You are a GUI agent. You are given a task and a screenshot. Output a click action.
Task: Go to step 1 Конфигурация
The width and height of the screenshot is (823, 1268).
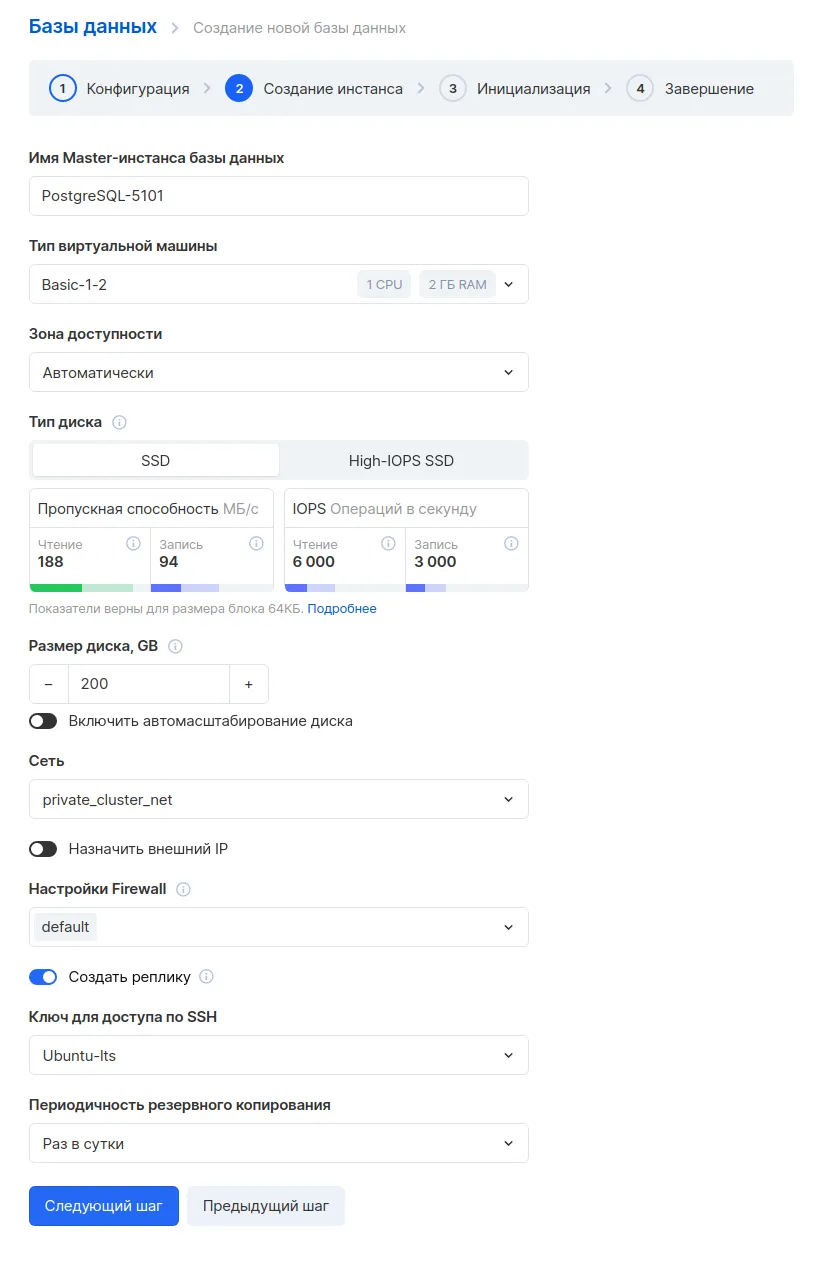click(119, 89)
